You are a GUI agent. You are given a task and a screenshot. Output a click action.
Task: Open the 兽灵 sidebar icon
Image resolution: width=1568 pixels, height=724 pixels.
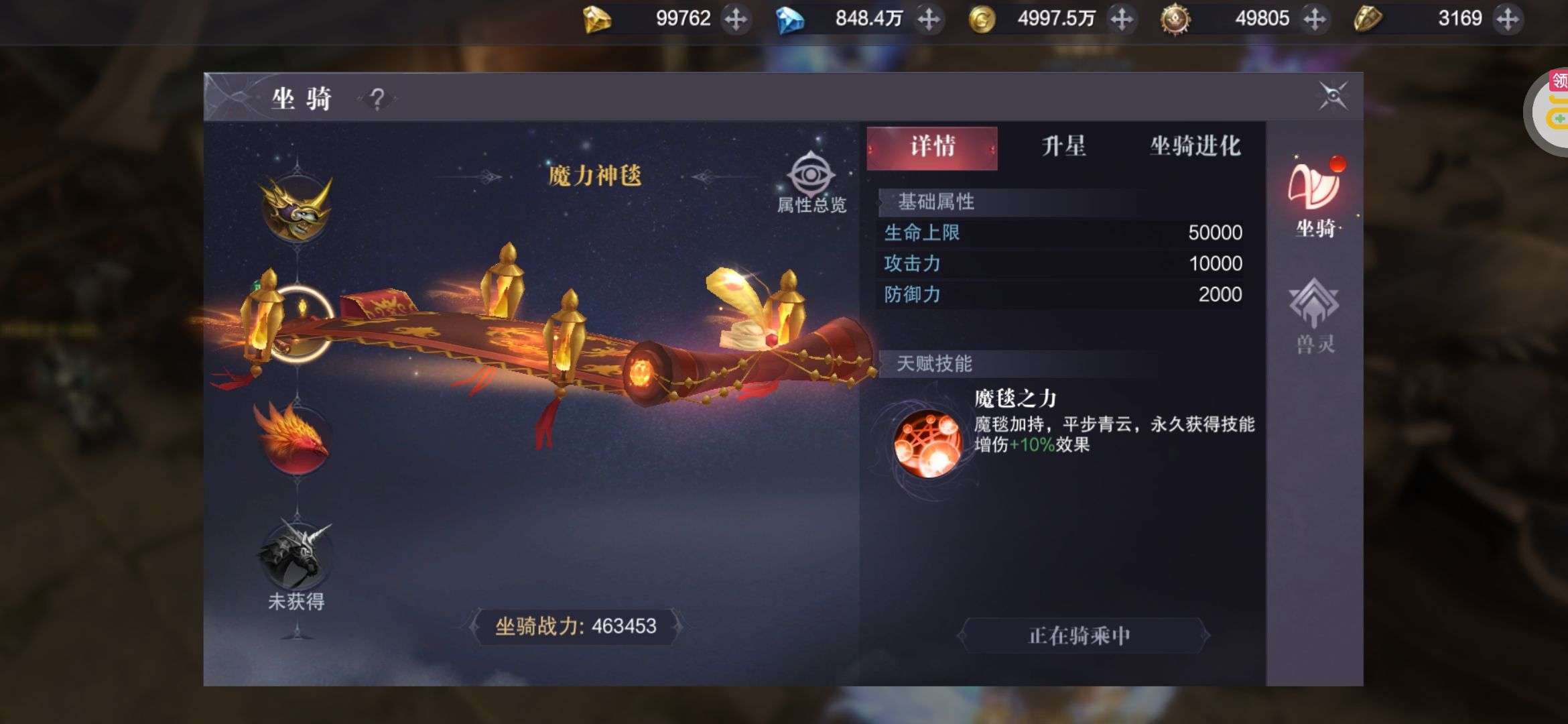click(1315, 316)
